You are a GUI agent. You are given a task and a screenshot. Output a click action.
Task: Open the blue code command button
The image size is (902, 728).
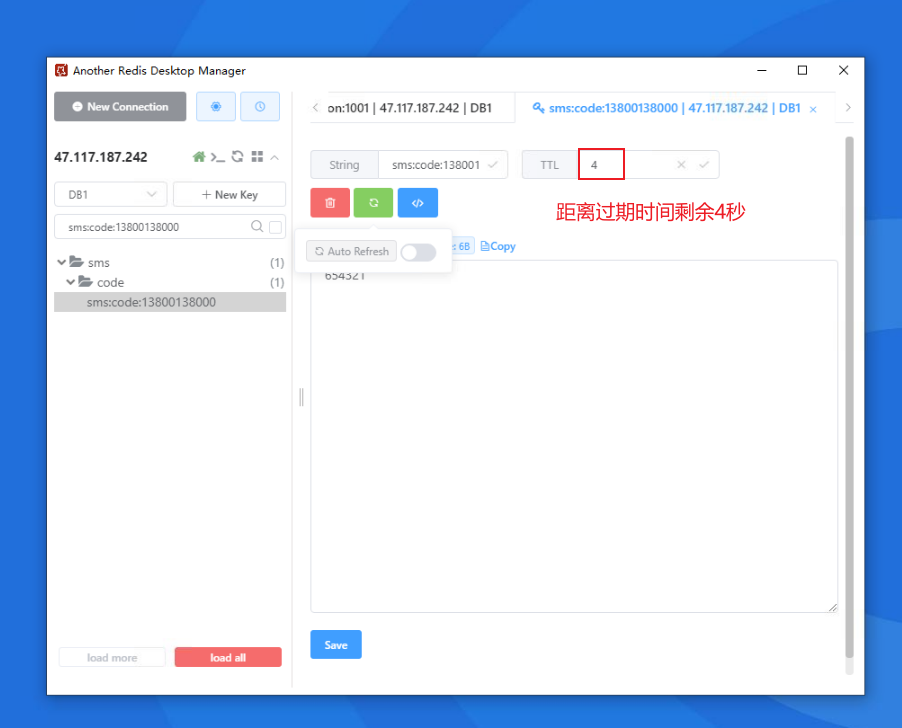pos(418,202)
